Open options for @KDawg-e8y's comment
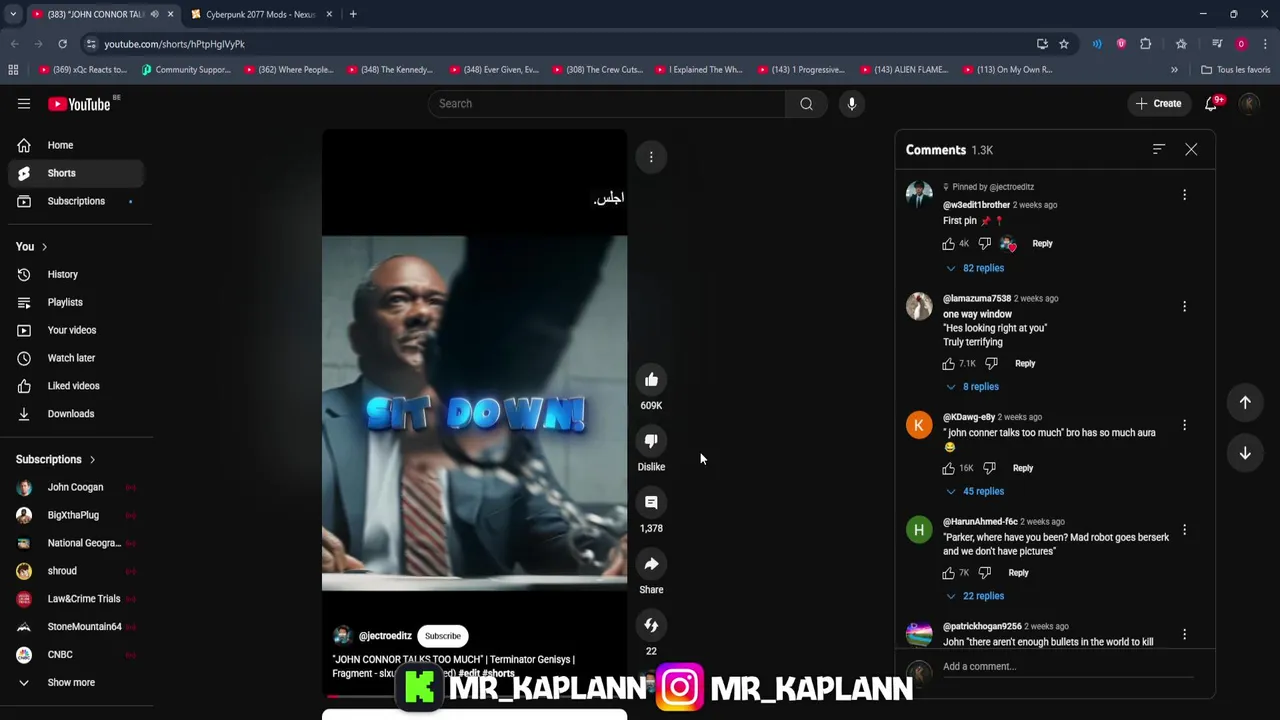 [1185, 425]
